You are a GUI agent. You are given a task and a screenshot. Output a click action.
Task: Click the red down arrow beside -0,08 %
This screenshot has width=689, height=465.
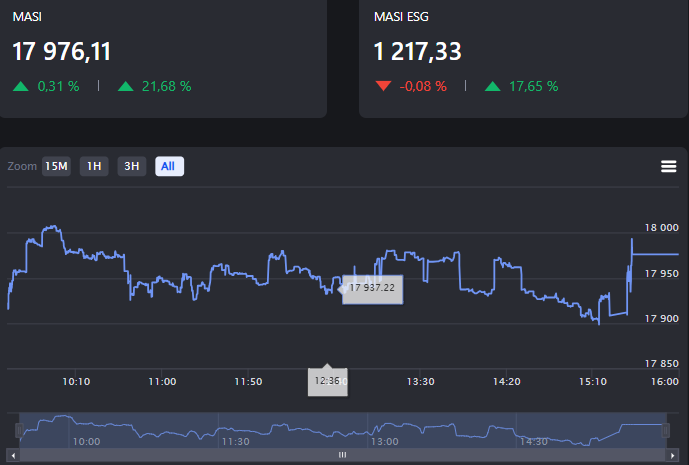tap(383, 86)
